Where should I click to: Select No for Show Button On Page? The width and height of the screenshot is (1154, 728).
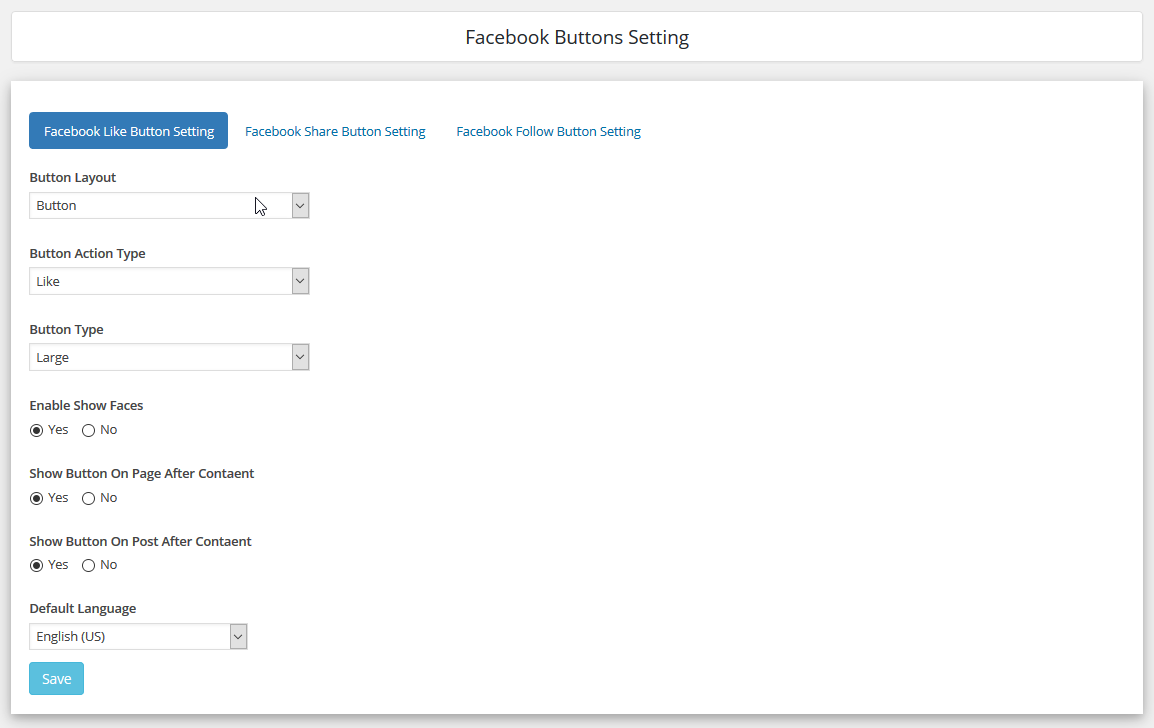88,498
